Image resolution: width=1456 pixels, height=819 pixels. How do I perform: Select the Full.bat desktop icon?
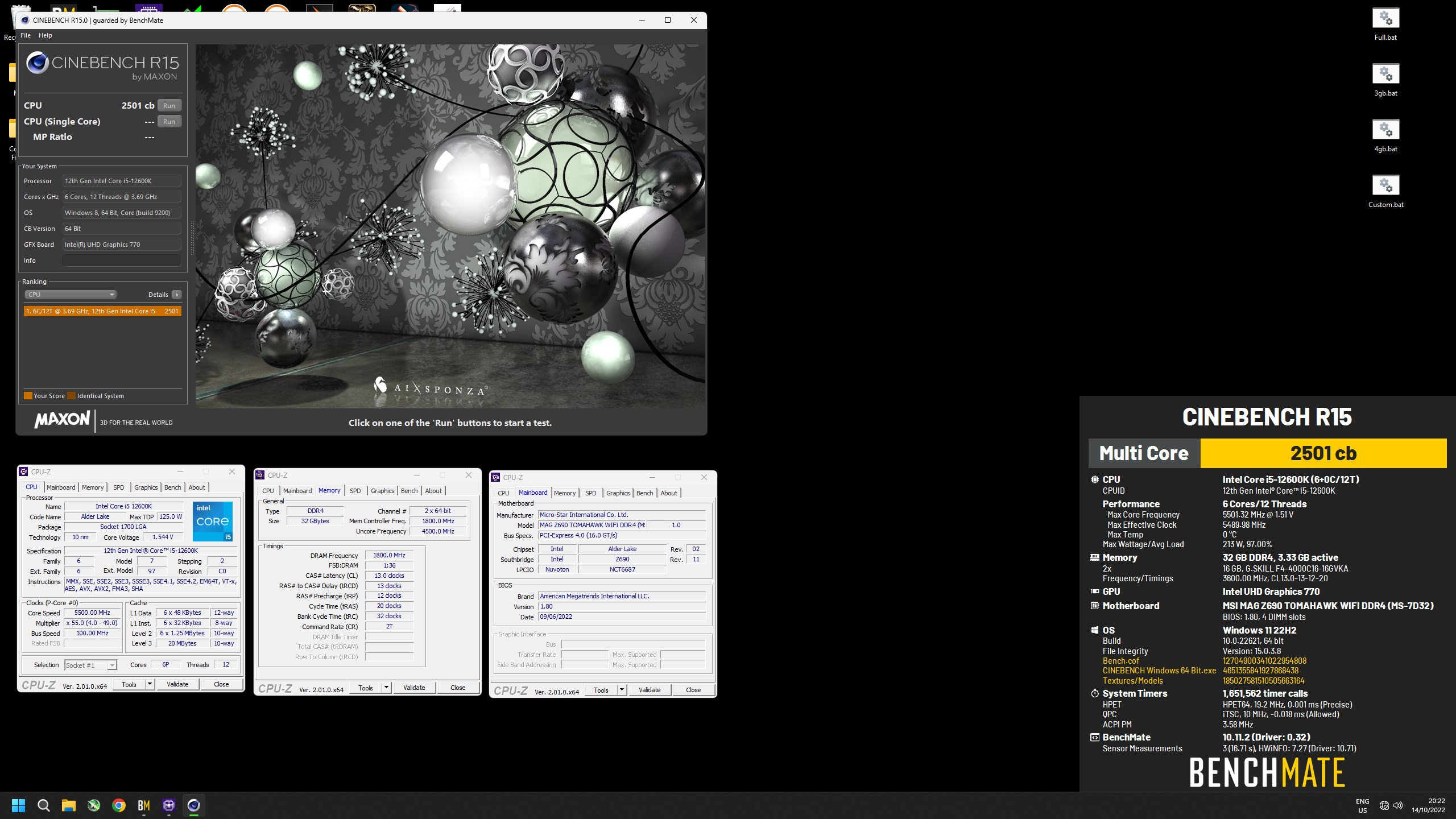(1385, 24)
